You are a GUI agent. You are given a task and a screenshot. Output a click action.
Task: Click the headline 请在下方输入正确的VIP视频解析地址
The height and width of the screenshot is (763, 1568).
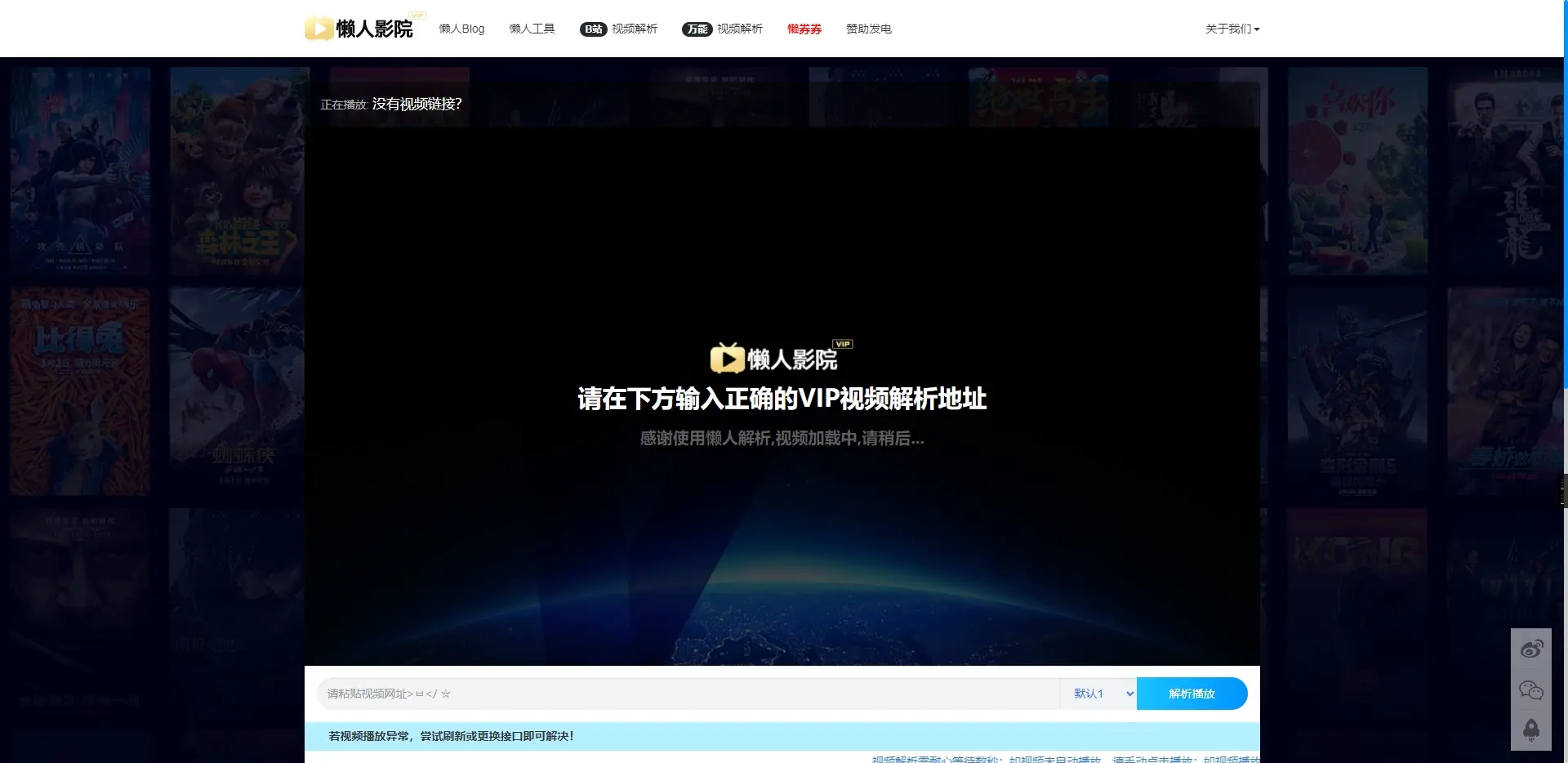tap(782, 399)
